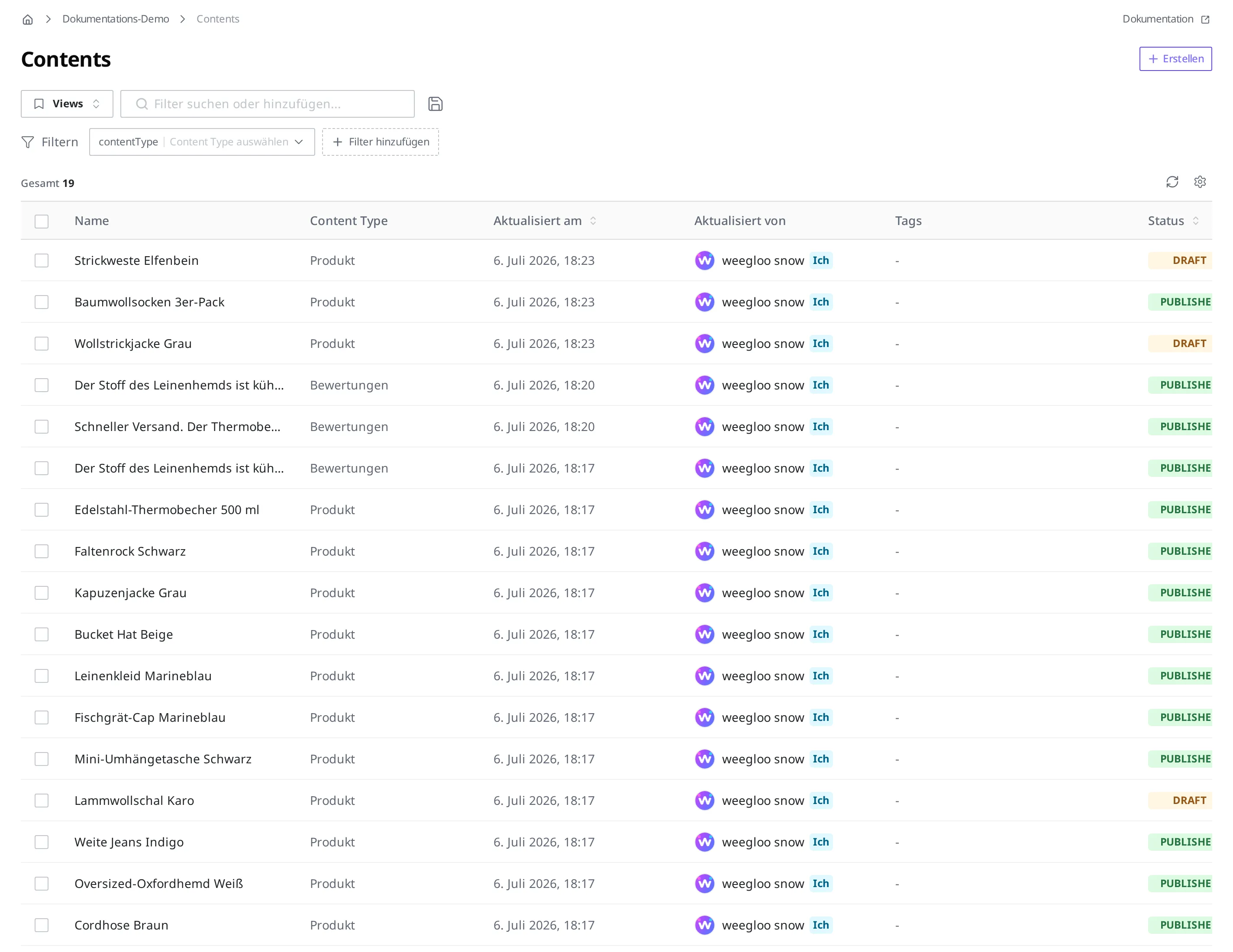
Task: Click weegloo avatar in Wollstrickjacke Grau row
Action: tap(704, 343)
